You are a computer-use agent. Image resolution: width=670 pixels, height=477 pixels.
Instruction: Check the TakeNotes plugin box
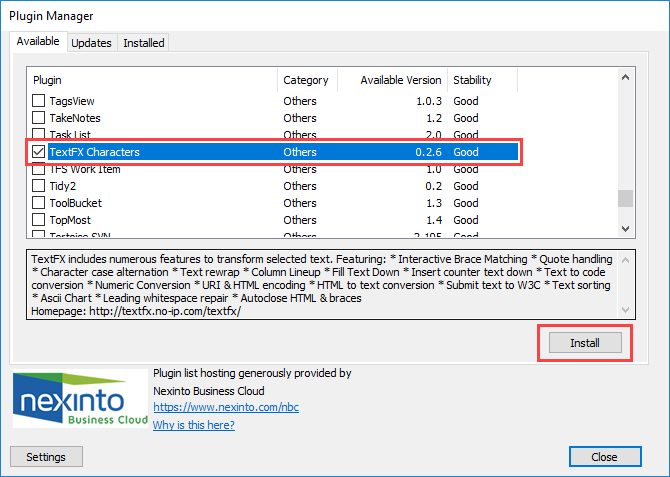click(38, 118)
